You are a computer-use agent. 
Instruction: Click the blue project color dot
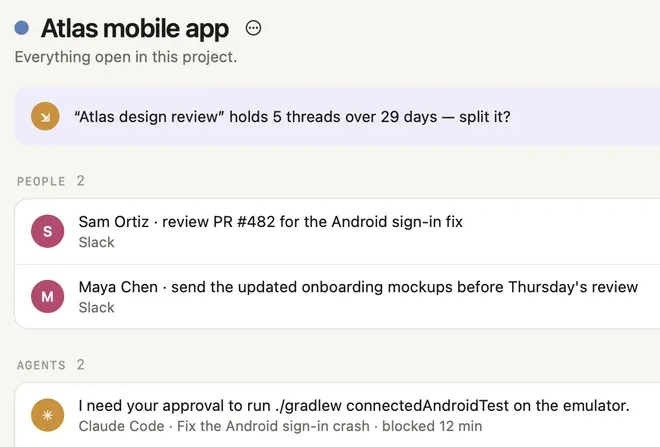[x=21, y=28]
